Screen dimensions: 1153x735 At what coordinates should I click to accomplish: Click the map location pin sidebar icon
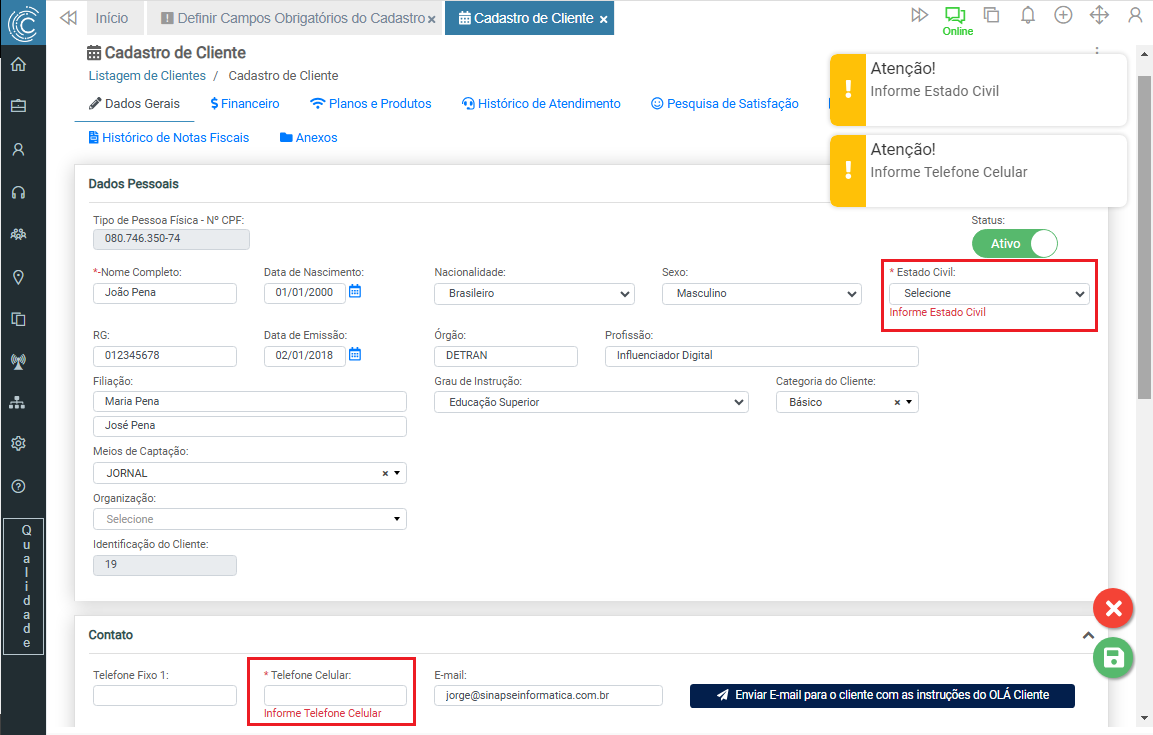click(18, 277)
